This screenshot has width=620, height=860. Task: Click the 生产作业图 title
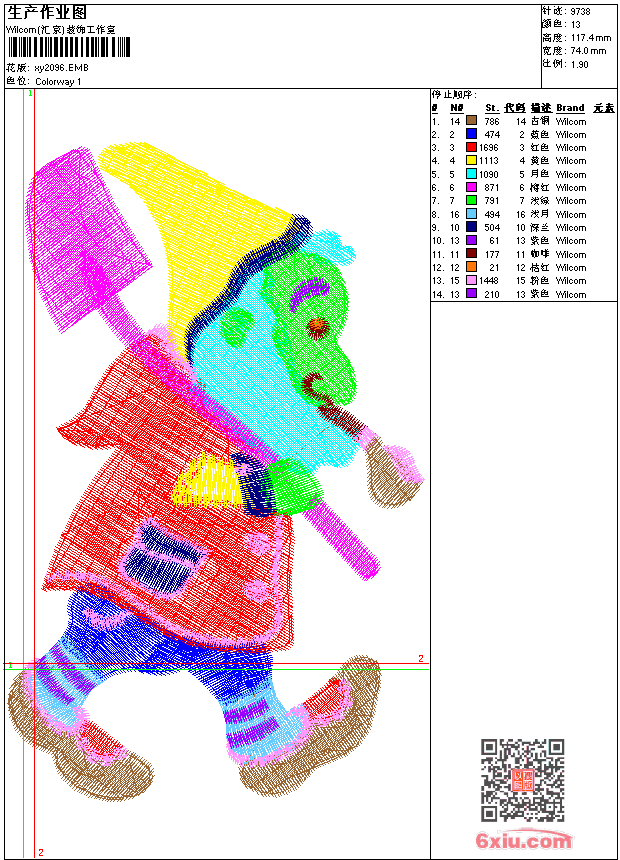(47, 13)
